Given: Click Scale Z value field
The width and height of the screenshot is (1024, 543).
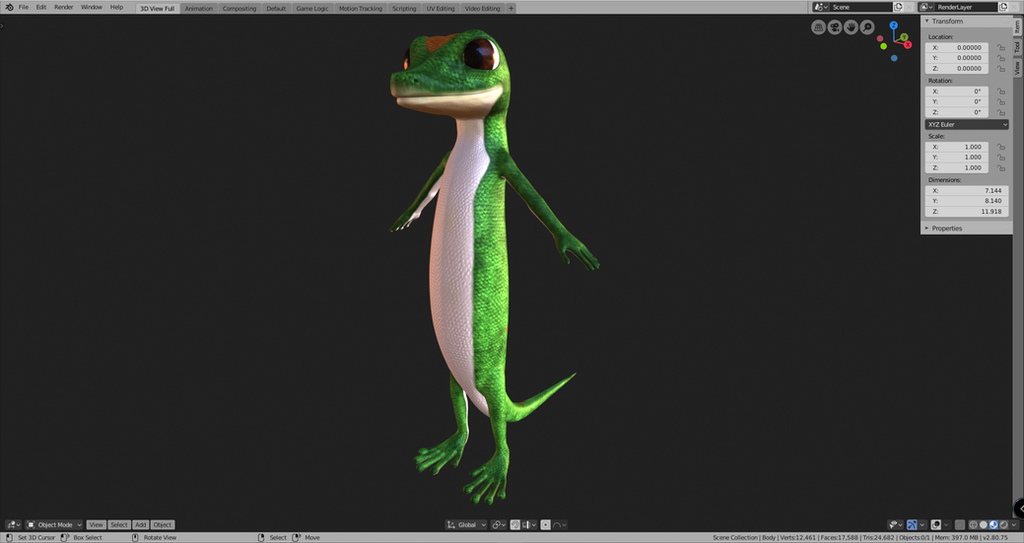Looking at the screenshot, I should click(957, 168).
